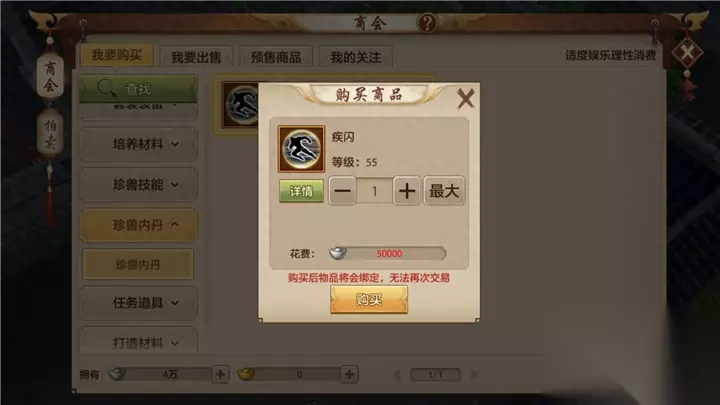Add silver with the plus icon

[x=220, y=374]
